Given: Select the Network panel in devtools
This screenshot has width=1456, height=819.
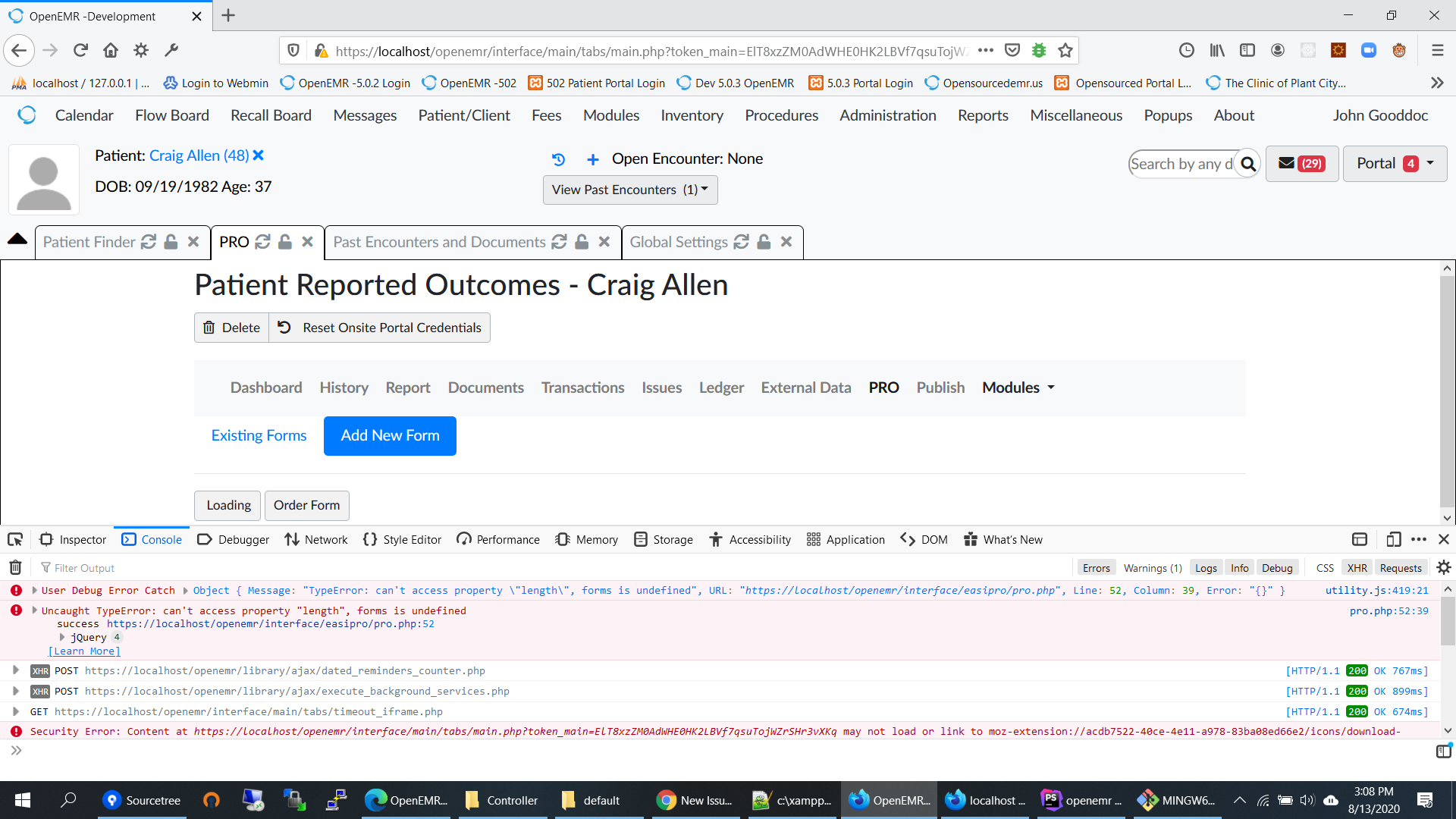Looking at the screenshot, I should point(315,539).
